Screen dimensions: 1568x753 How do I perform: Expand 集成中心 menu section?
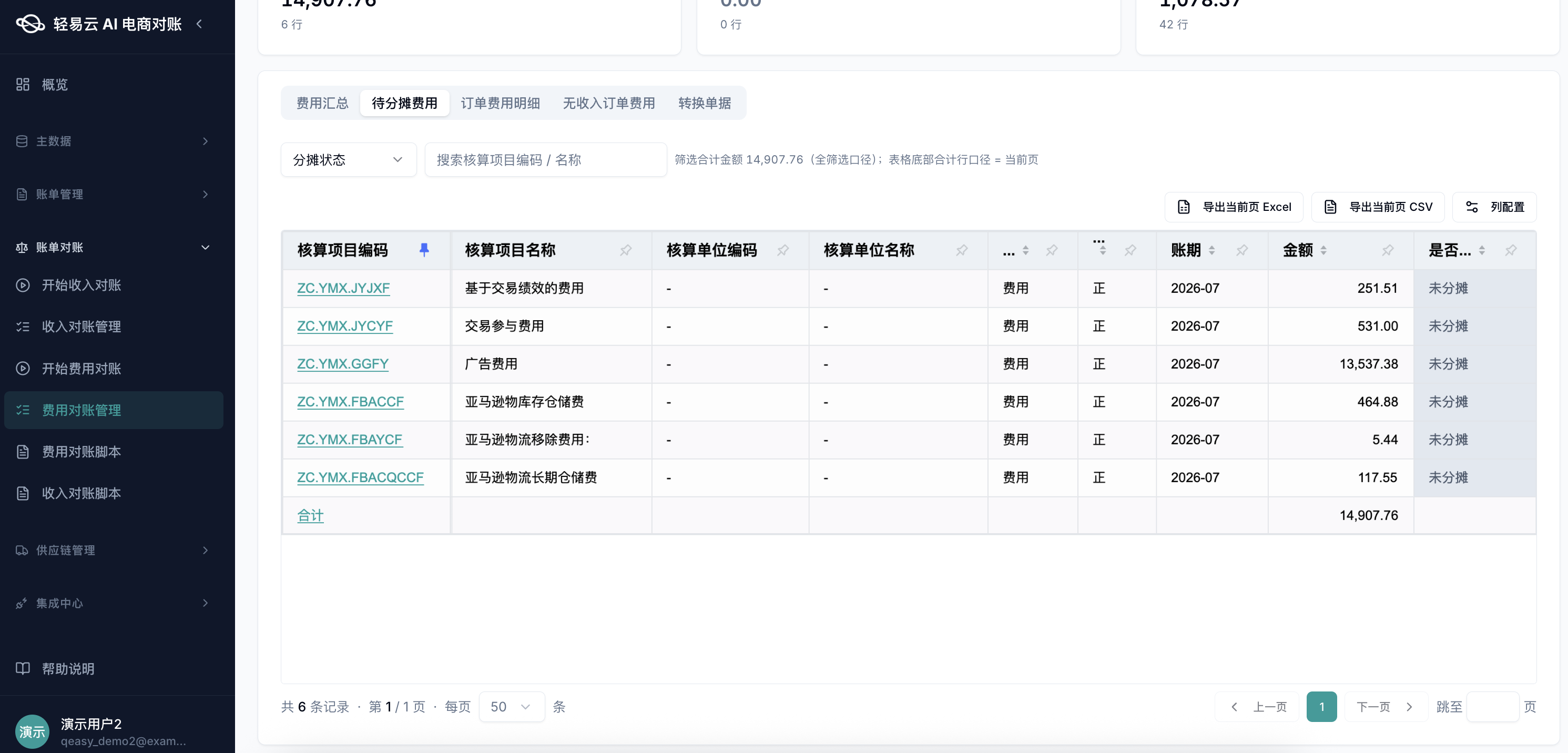click(113, 603)
